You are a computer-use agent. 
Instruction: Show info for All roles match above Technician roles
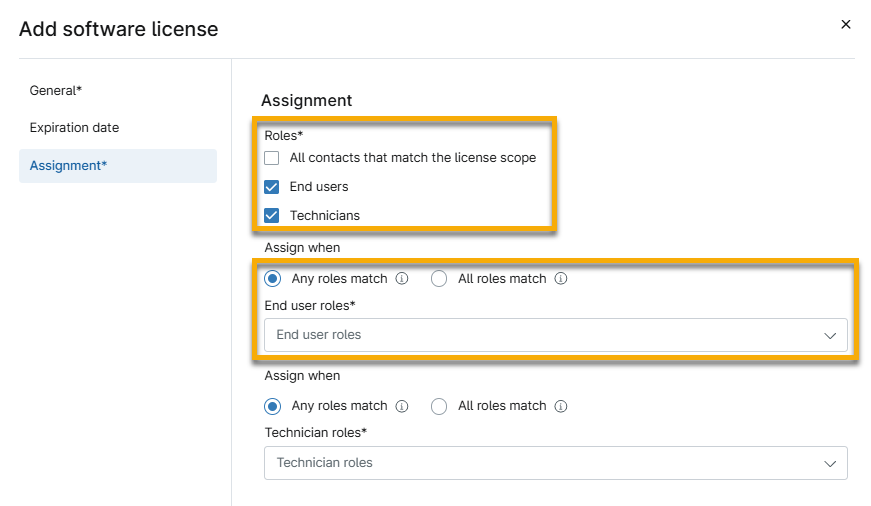[x=561, y=407]
